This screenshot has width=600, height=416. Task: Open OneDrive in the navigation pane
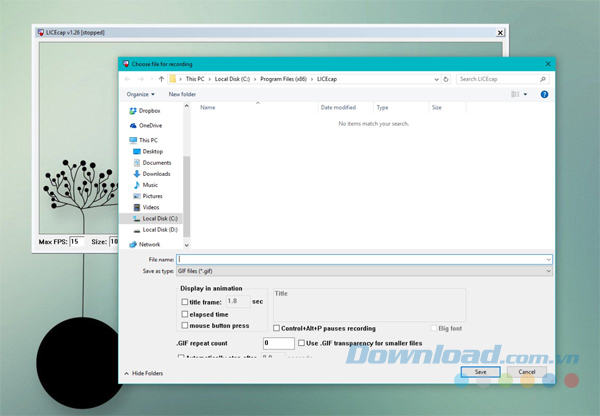pos(150,126)
